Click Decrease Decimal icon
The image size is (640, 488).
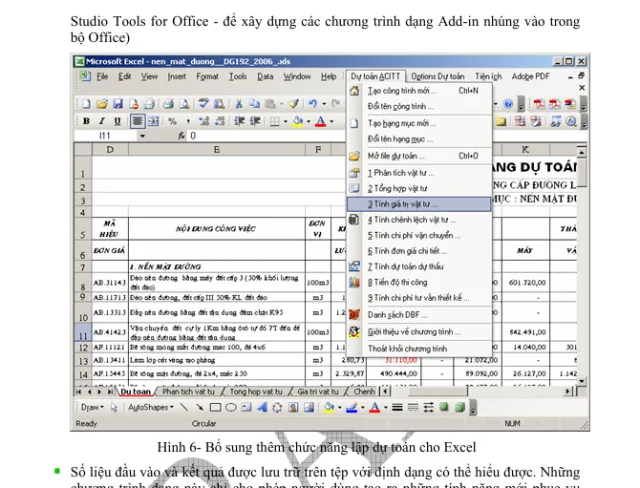pos(220,121)
